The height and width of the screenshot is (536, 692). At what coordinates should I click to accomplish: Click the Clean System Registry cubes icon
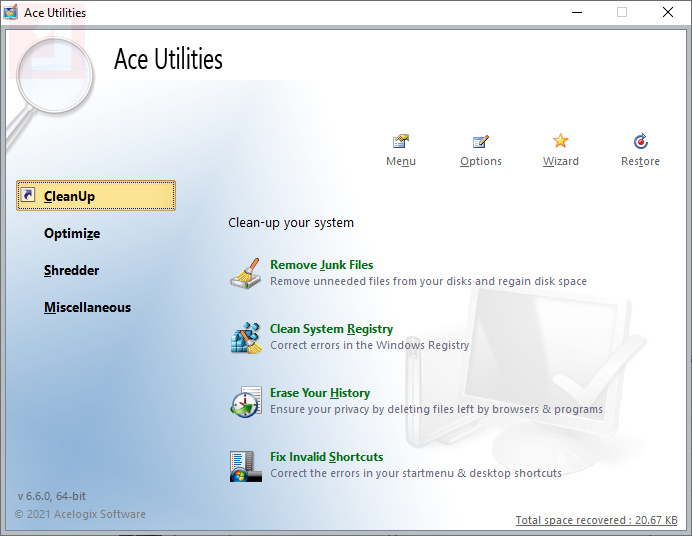pyautogui.click(x=246, y=337)
